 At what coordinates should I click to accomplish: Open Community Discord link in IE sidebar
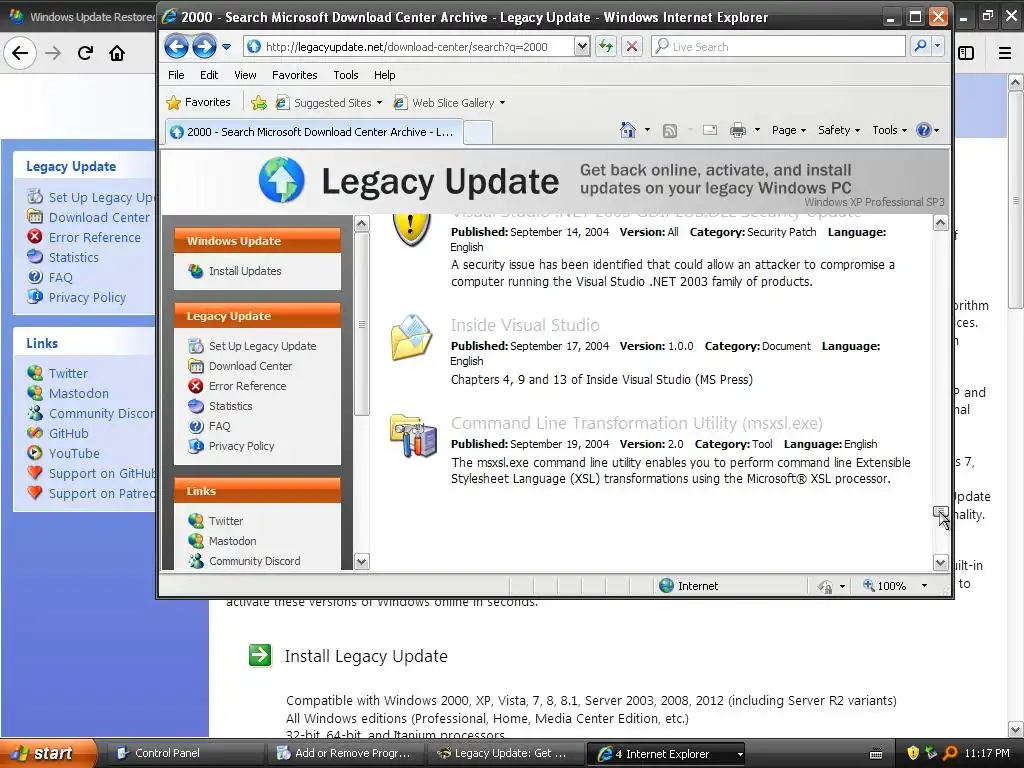tap(254, 561)
